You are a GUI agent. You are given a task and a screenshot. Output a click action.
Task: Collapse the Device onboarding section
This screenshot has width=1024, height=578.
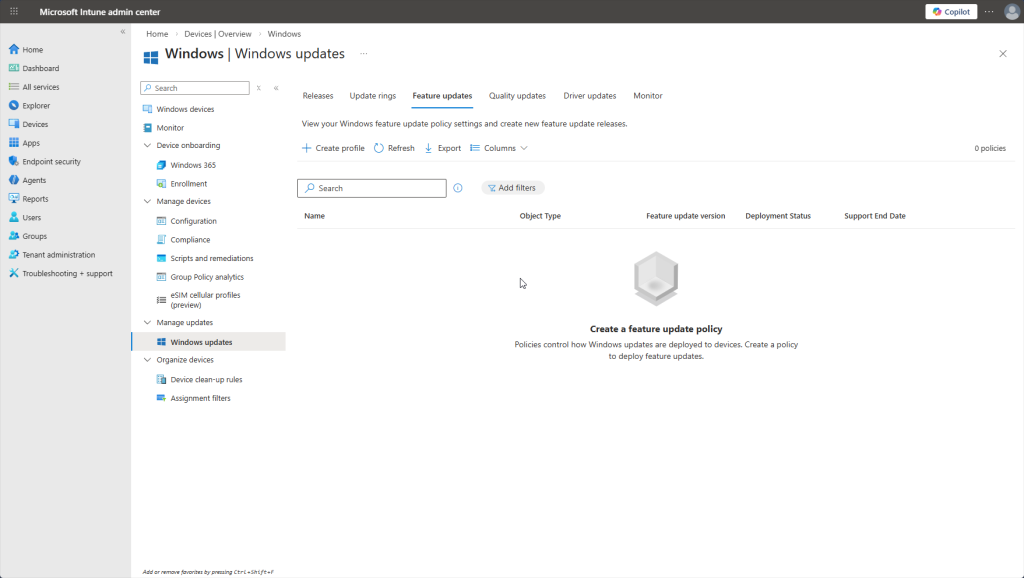pyautogui.click(x=148, y=146)
